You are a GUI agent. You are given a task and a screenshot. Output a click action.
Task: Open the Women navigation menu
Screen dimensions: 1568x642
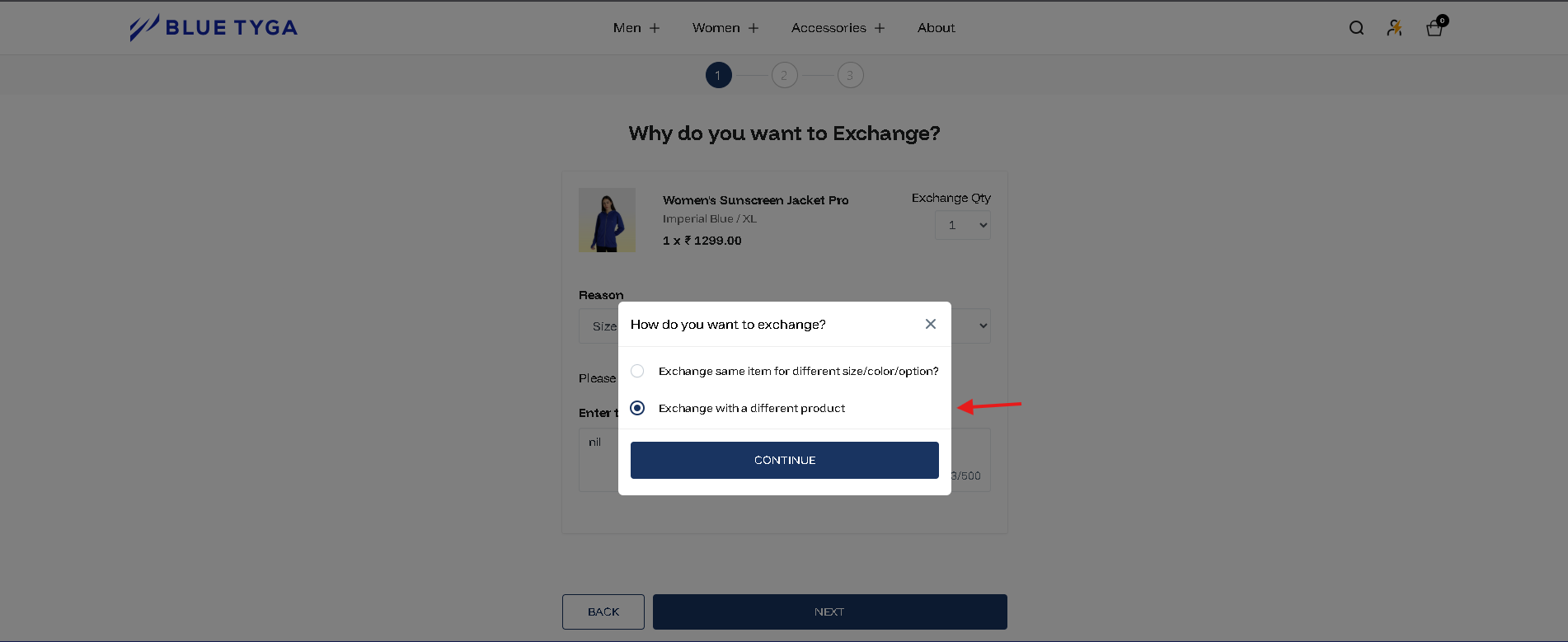click(x=716, y=28)
